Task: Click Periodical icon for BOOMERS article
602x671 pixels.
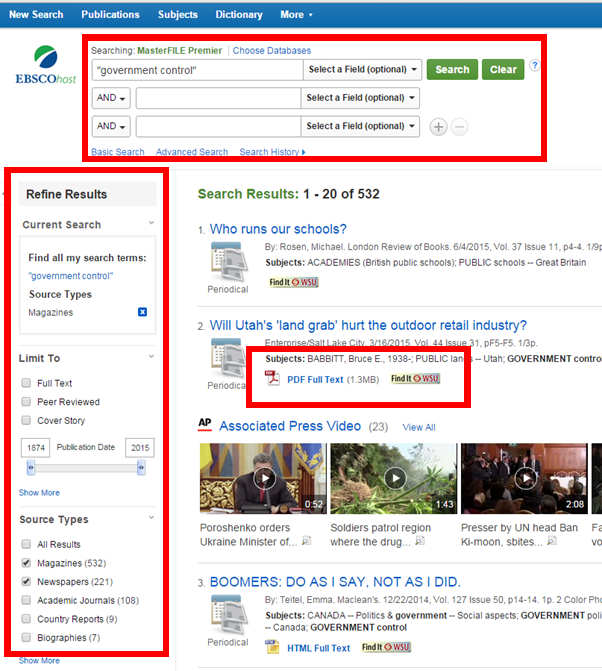Action: (x=229, y=615)
